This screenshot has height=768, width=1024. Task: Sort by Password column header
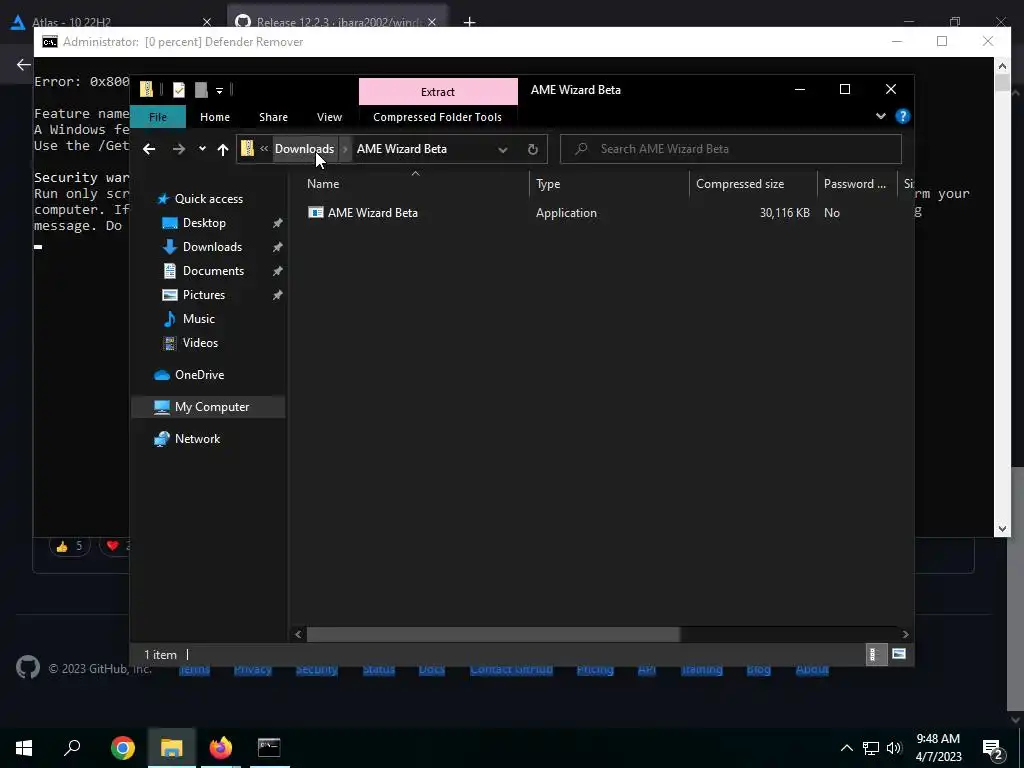(857, 184)
